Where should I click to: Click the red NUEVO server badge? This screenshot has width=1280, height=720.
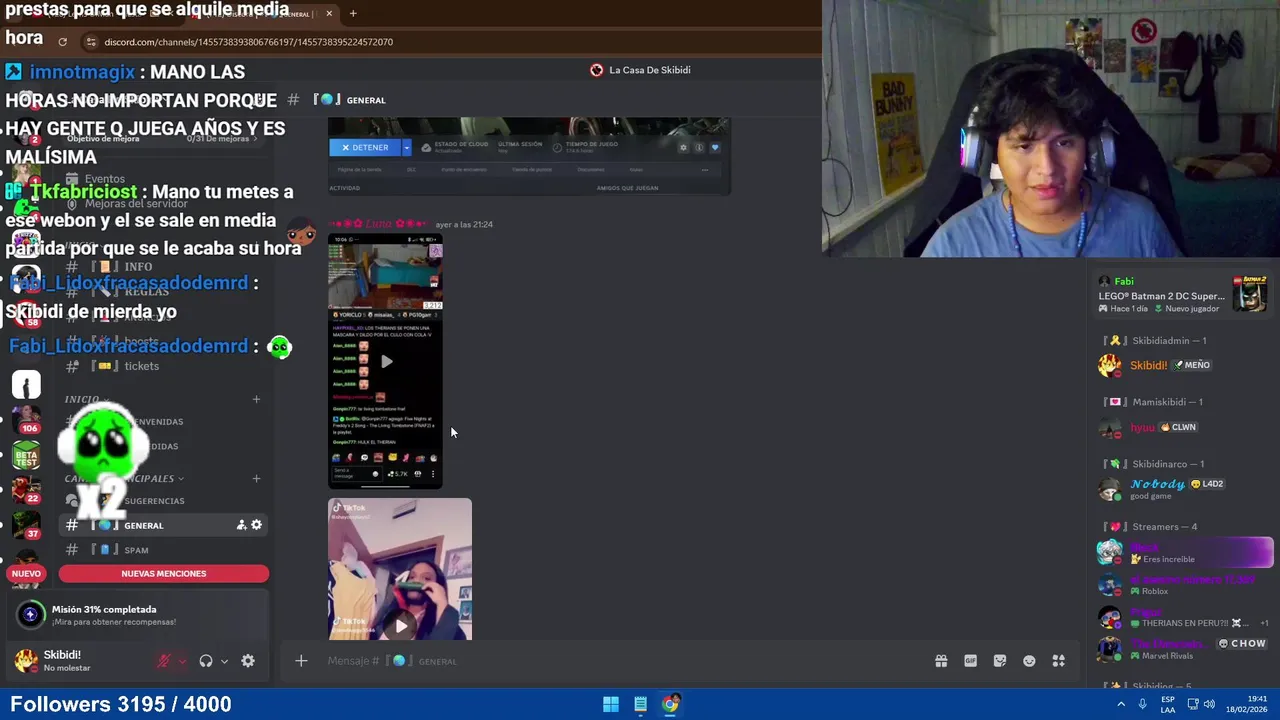point(26,574)
